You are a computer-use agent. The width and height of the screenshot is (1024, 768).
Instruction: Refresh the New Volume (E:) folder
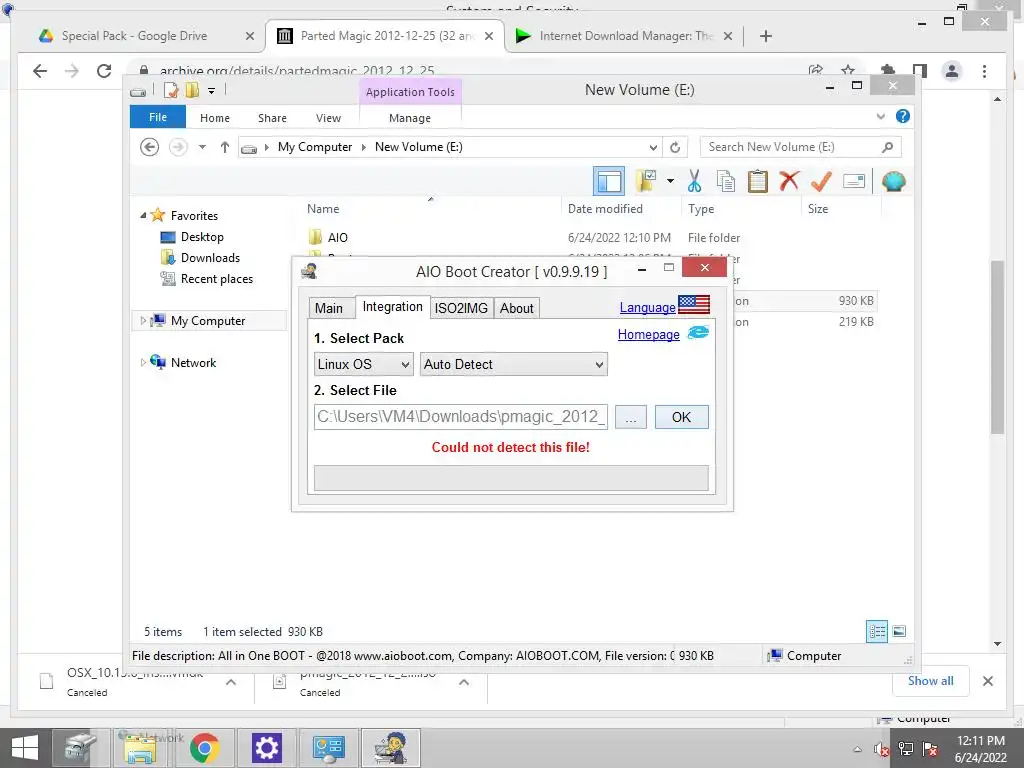675,147
